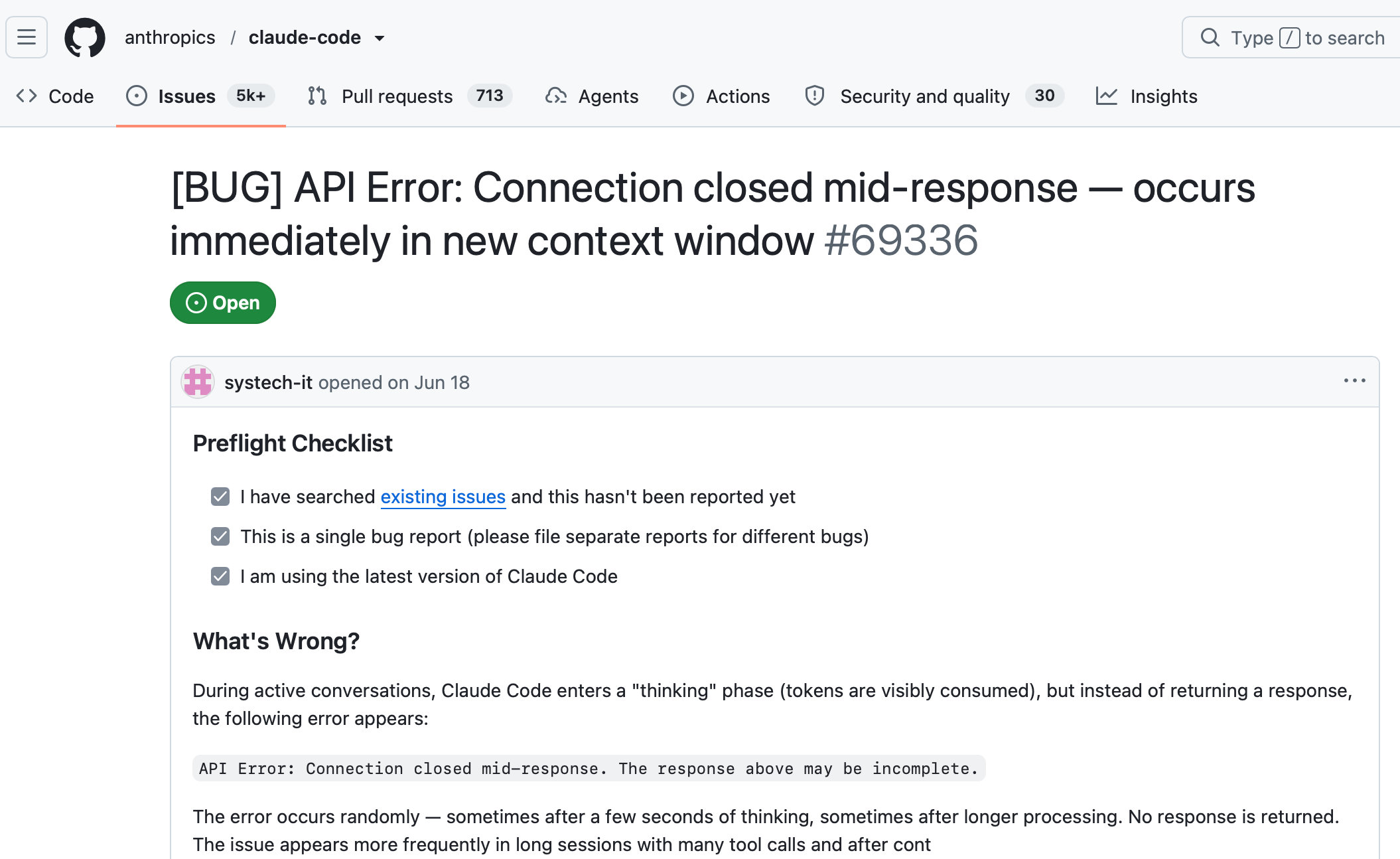Click the Security shield icon
1400x859 pixels.
coord(815,96)
